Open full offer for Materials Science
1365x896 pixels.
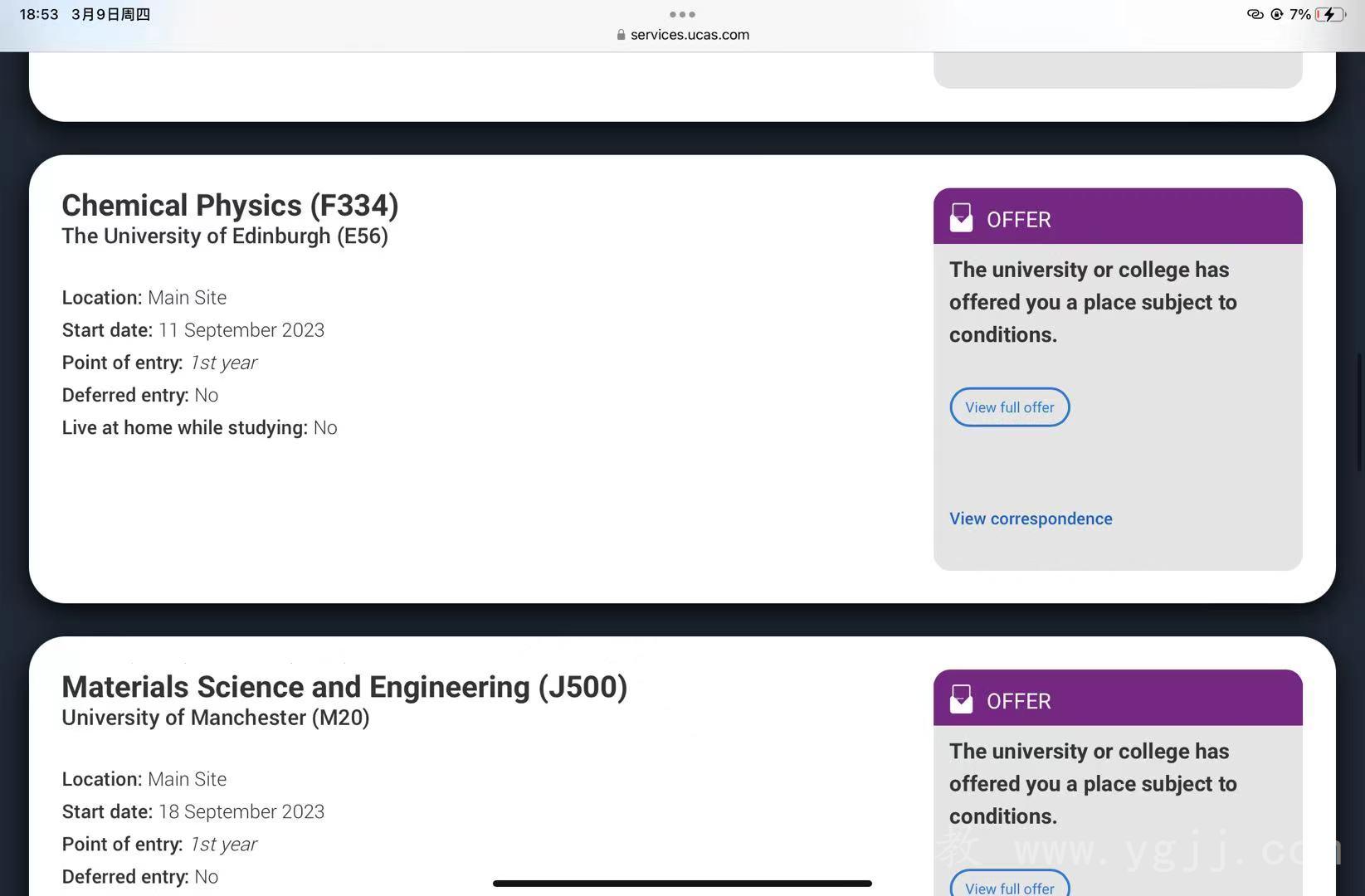click(1009, 884)
